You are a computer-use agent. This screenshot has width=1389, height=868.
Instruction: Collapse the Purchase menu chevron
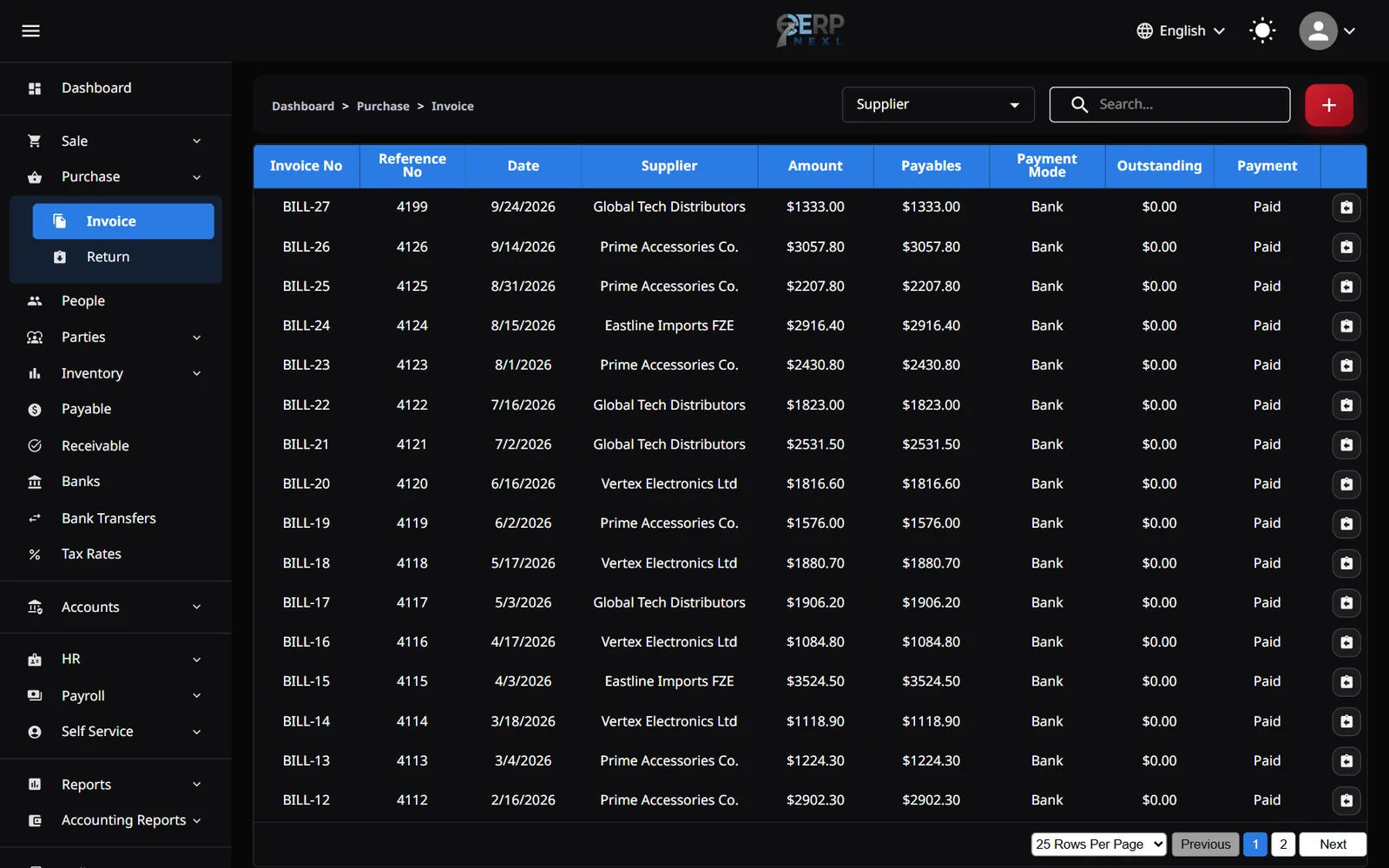196,177
